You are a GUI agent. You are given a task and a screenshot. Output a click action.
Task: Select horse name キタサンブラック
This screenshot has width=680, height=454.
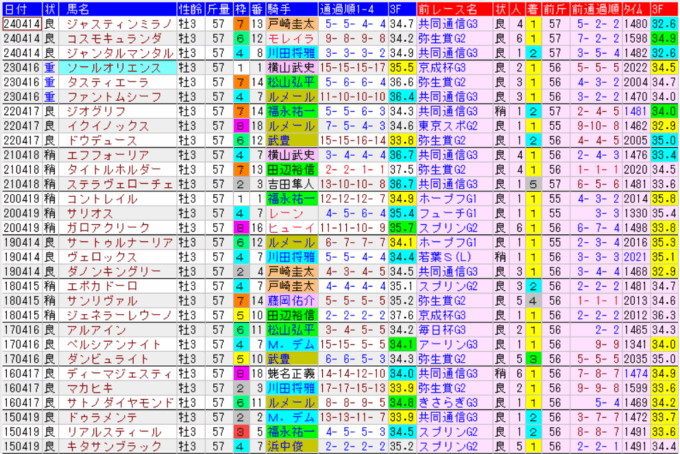click(114, 446)
